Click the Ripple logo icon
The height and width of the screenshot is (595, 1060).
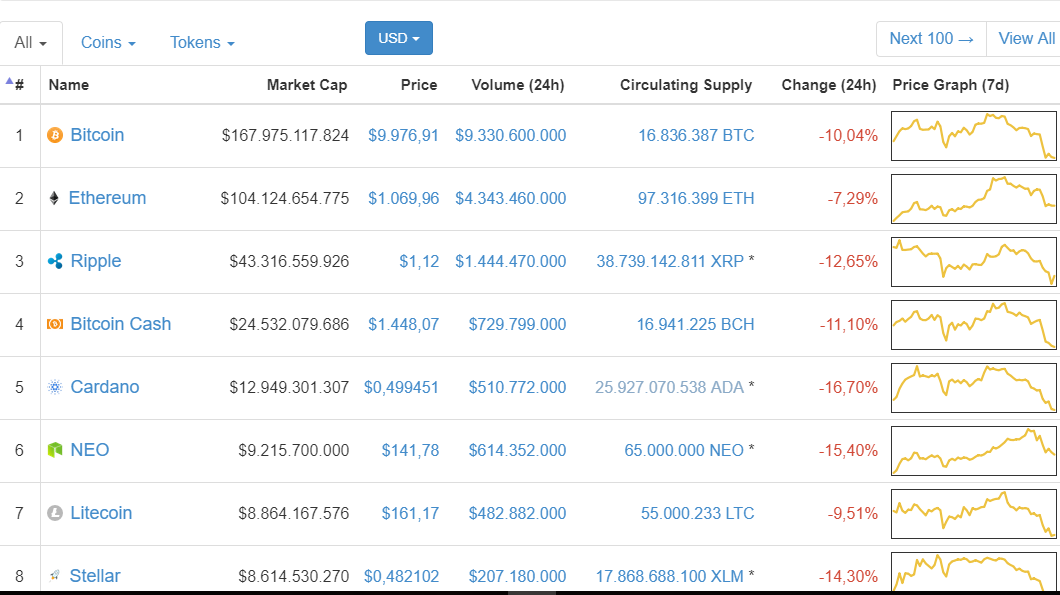(55, 261)
